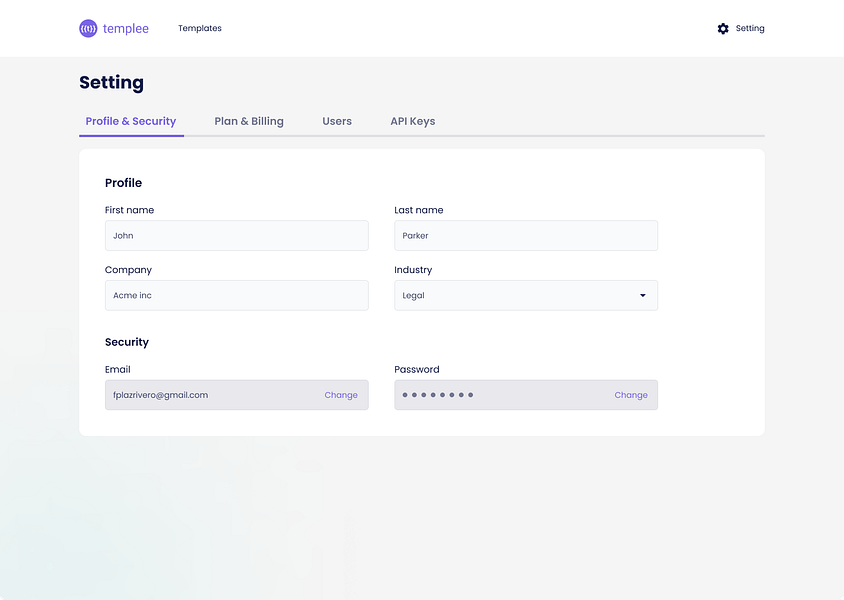
Task: Click the email address fplazrivero@gmail.com
Action: click(x=160, y=395)
